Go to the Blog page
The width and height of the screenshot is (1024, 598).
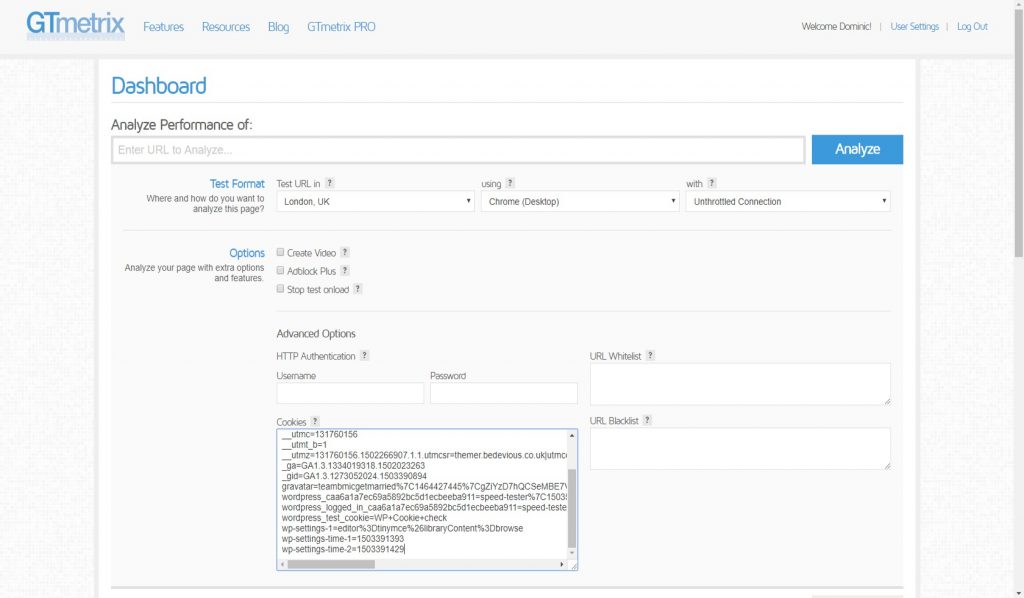click(278, 27)
